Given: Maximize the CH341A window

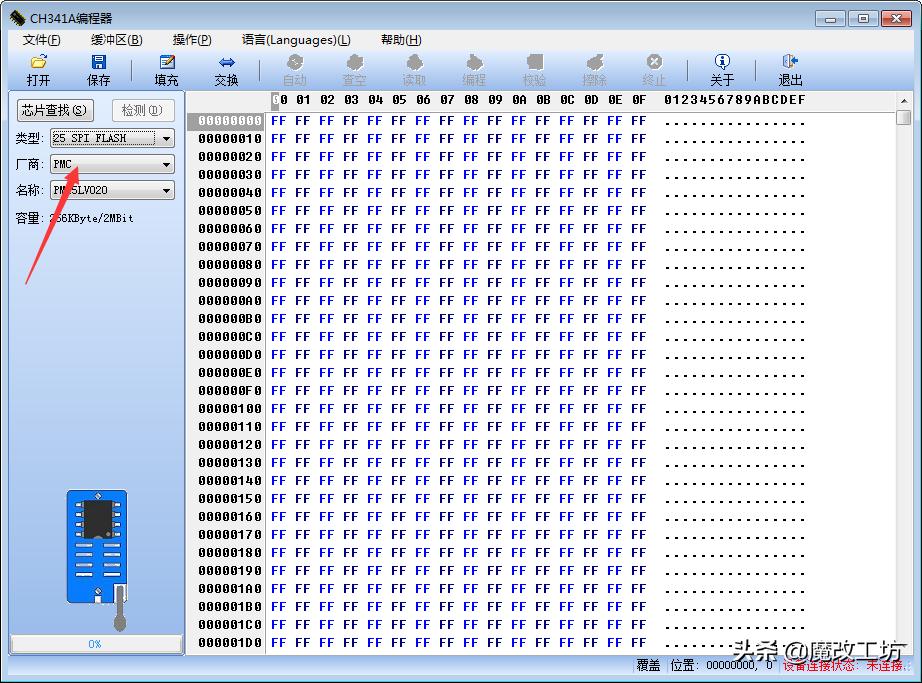Looking at the screenshot, I should point(863,19).
